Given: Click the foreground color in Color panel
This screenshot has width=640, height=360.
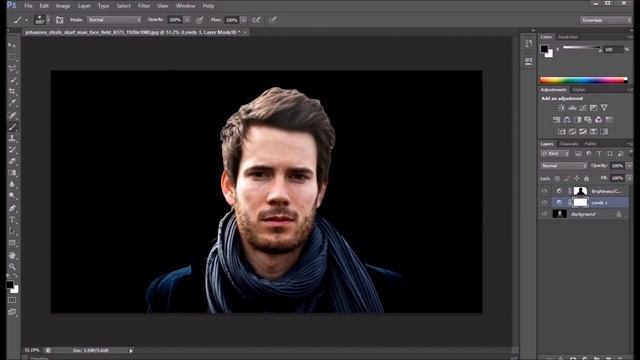Looking at the screenshot, I should pyautogui.click(x=544, y=49).
